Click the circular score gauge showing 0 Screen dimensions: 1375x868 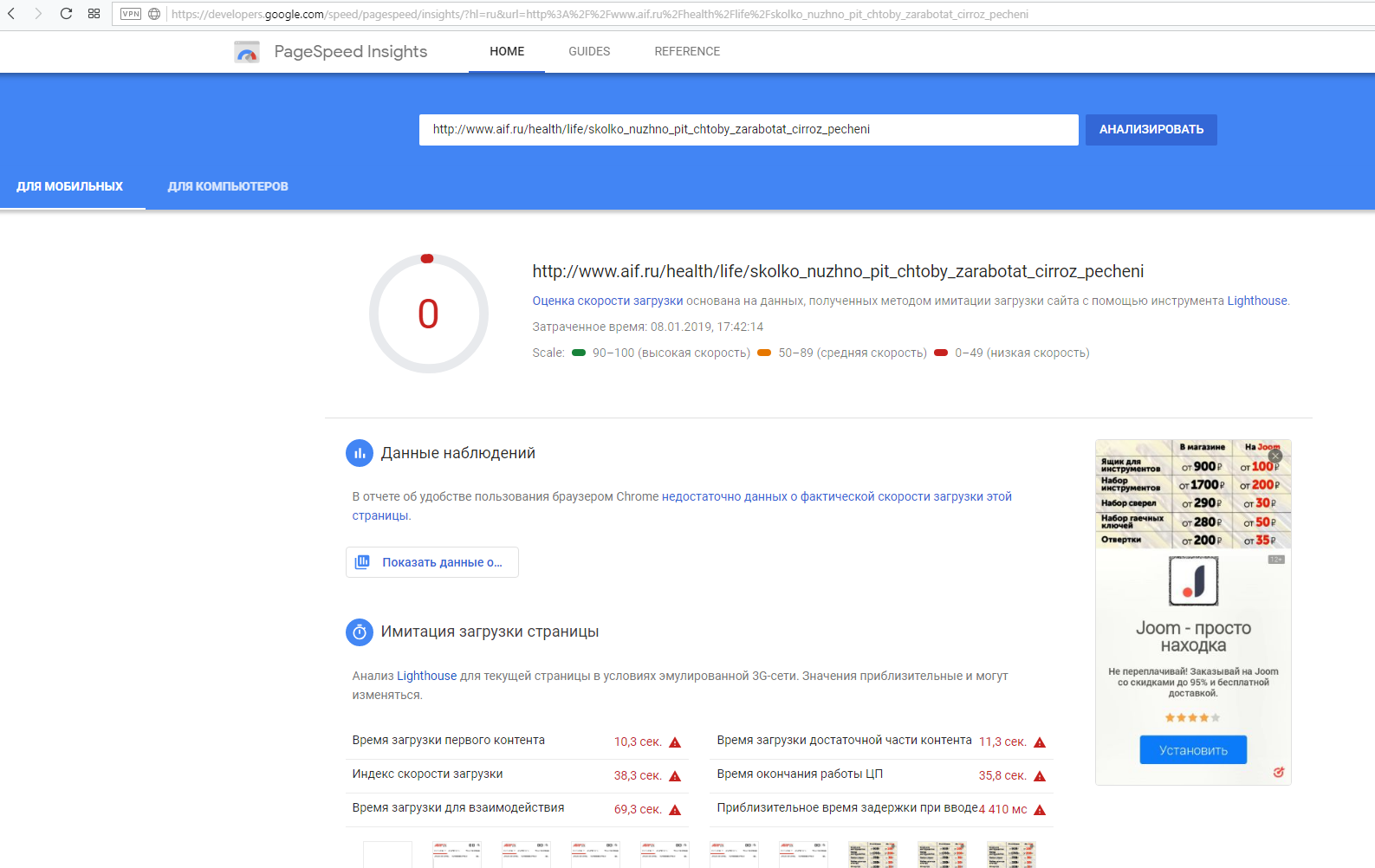pyautogui.click(x=429, y=314)
